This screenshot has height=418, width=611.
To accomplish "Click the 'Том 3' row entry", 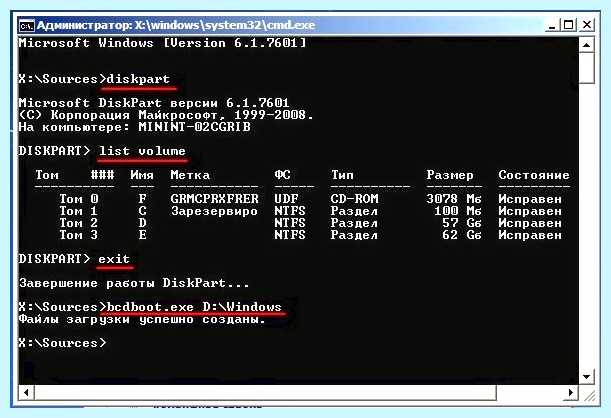I will point(79,235).
